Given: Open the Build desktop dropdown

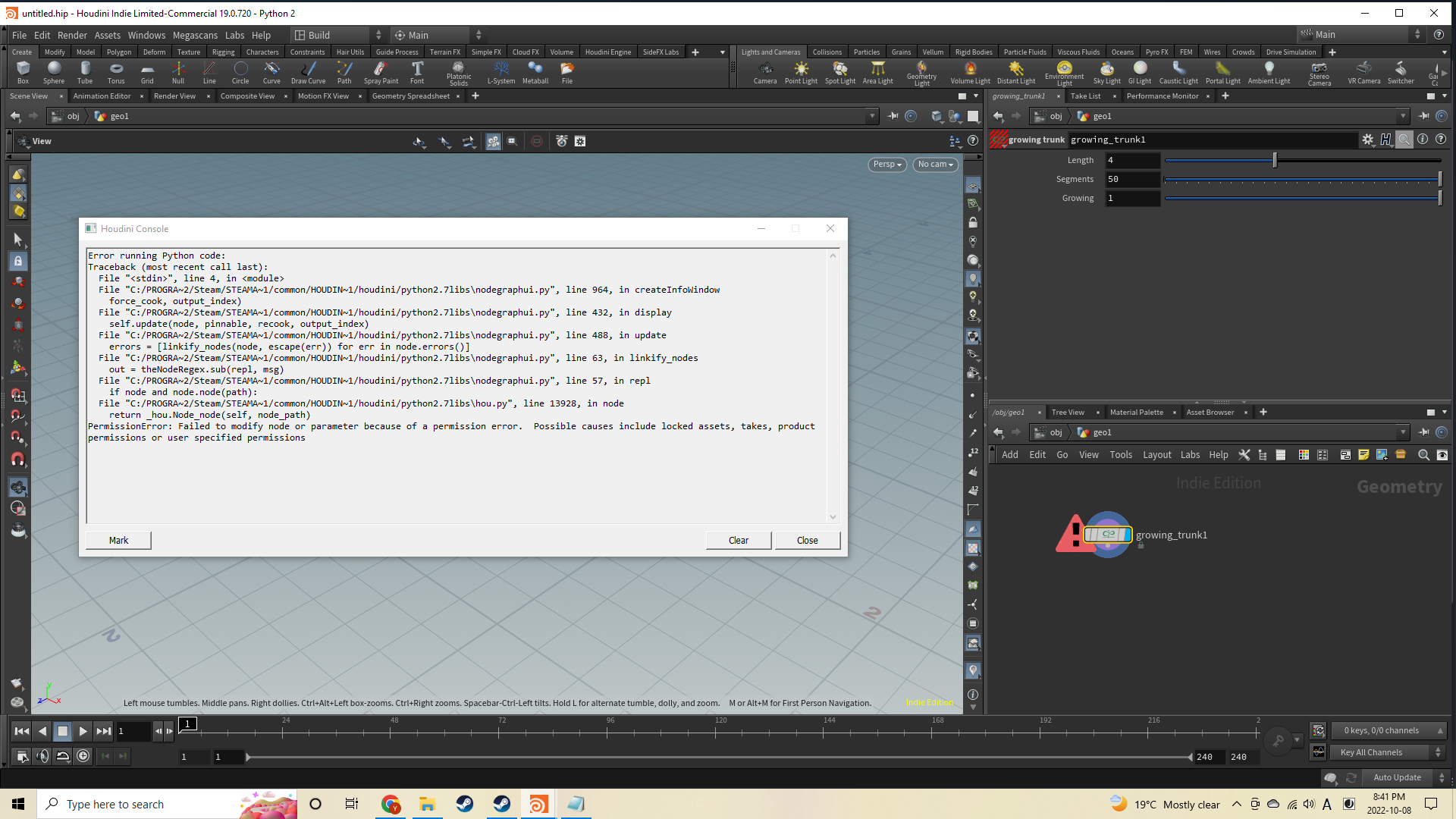Looking at the screenshot, I should tap(338, 35).
